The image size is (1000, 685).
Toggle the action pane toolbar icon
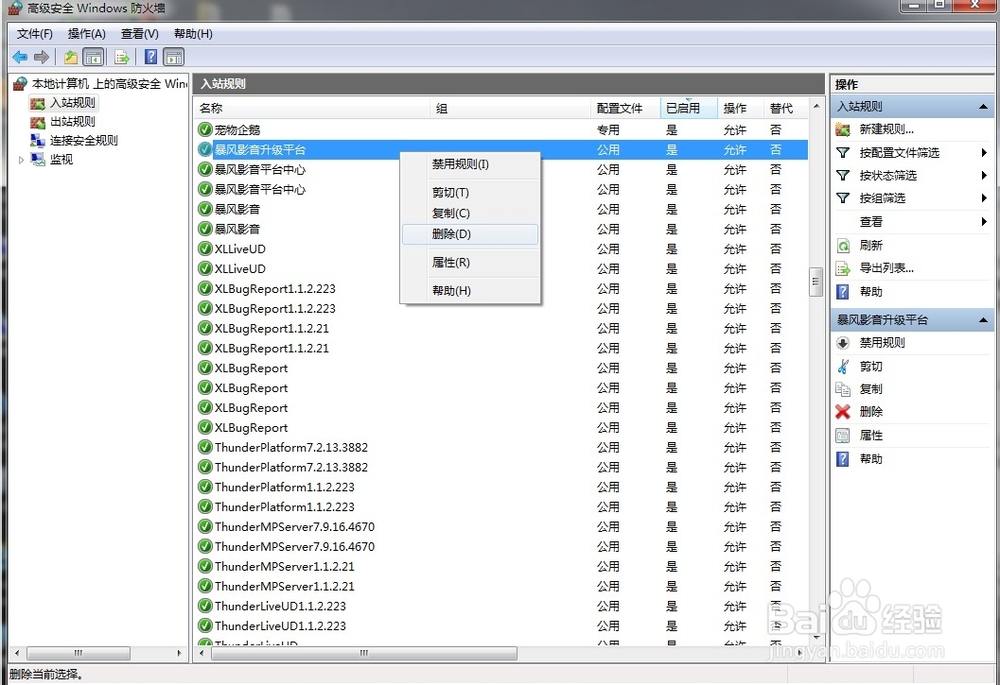(x=173, y=57)
